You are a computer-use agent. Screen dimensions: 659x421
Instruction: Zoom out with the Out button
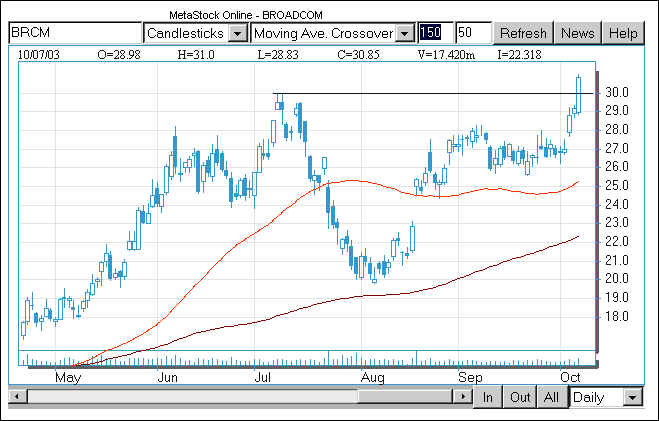point(520,397)
